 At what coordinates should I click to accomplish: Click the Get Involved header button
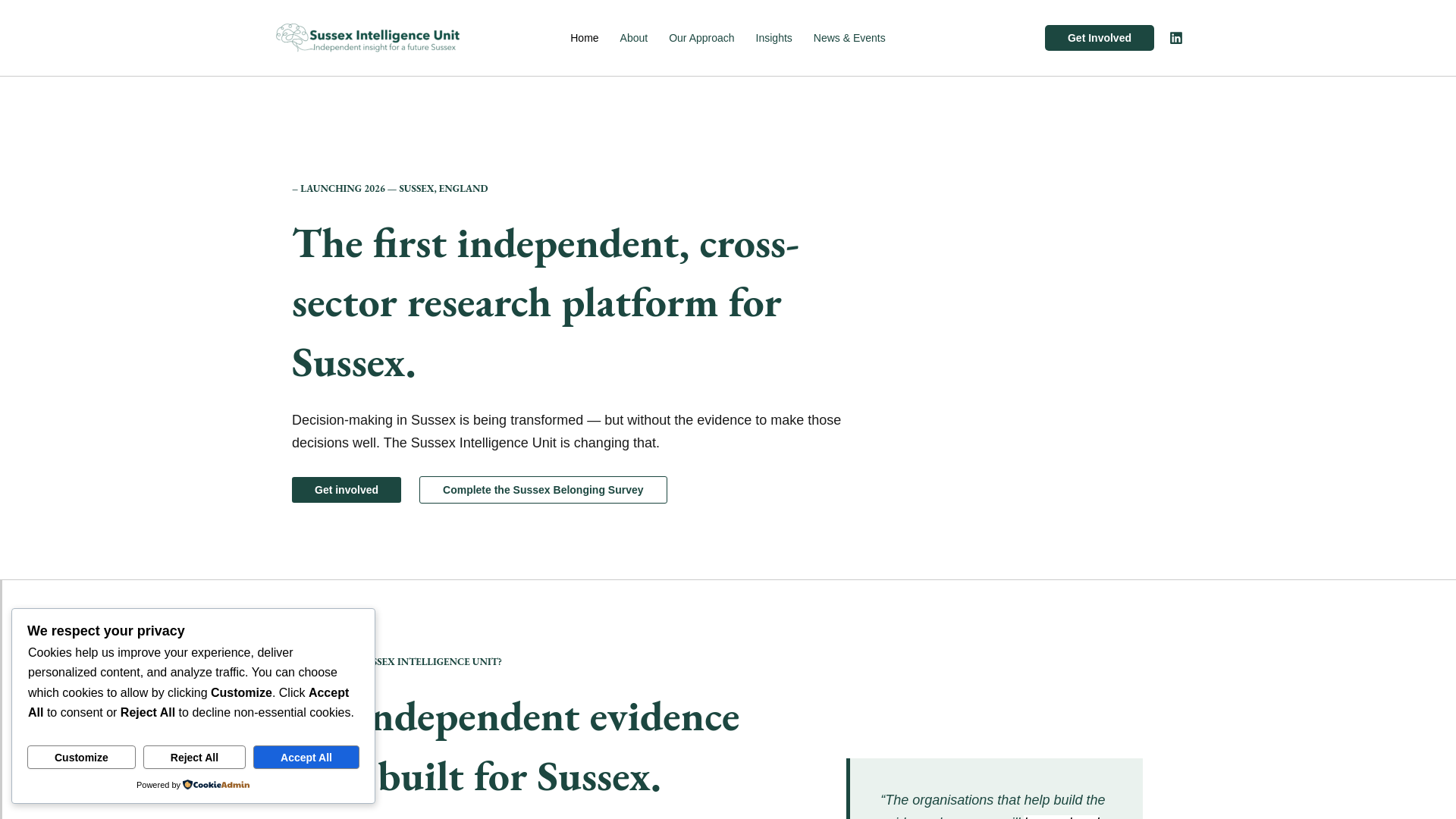[1099, 38]
